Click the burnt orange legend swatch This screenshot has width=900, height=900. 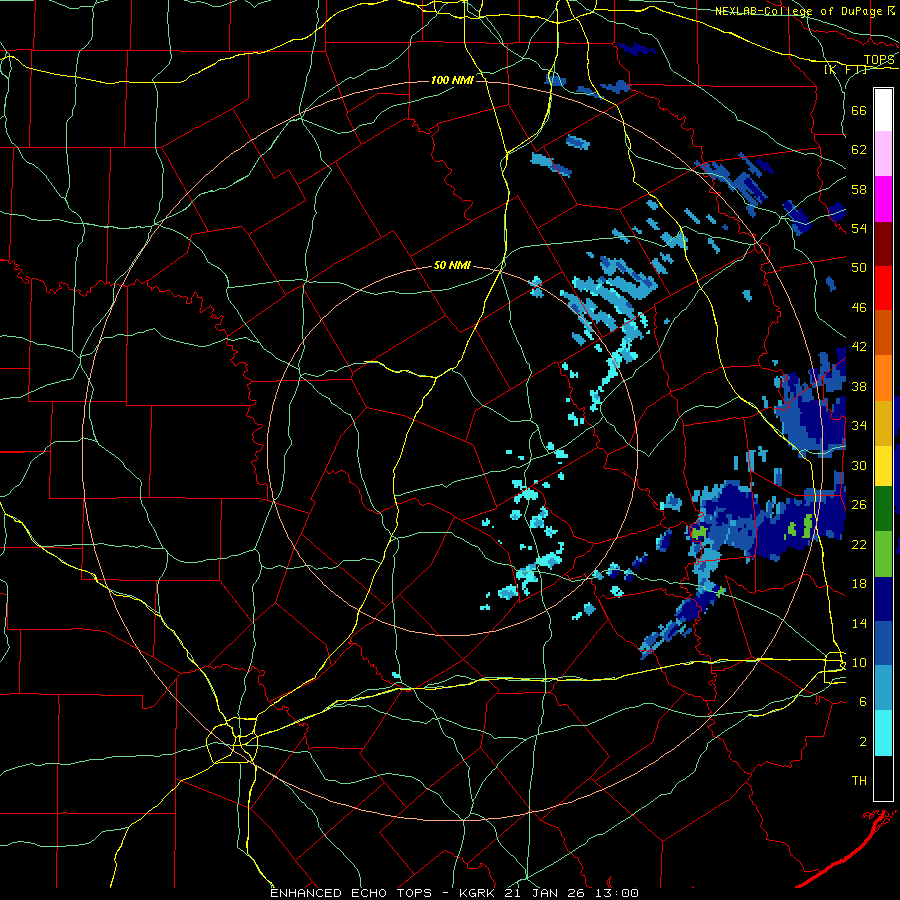883,333
